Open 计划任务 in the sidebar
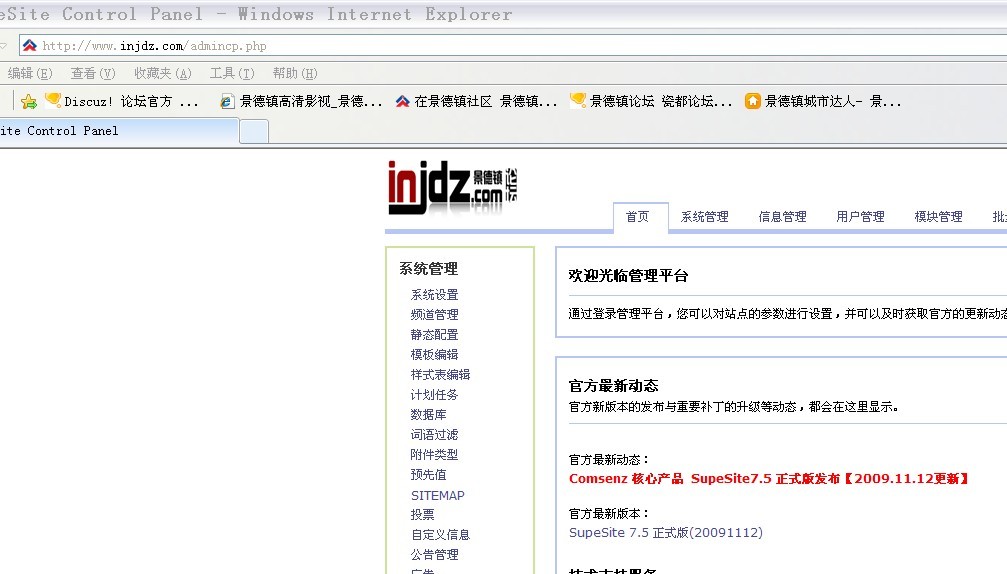The width and height of the screenshot is (1007, 574). [434, 395]
